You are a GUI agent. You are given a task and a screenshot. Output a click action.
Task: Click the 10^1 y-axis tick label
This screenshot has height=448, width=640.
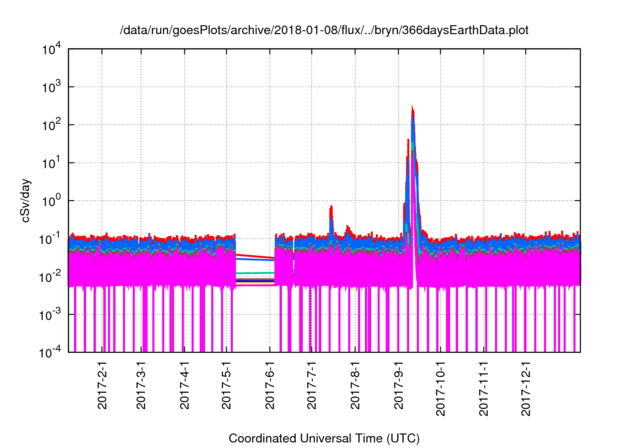point(52,163)
